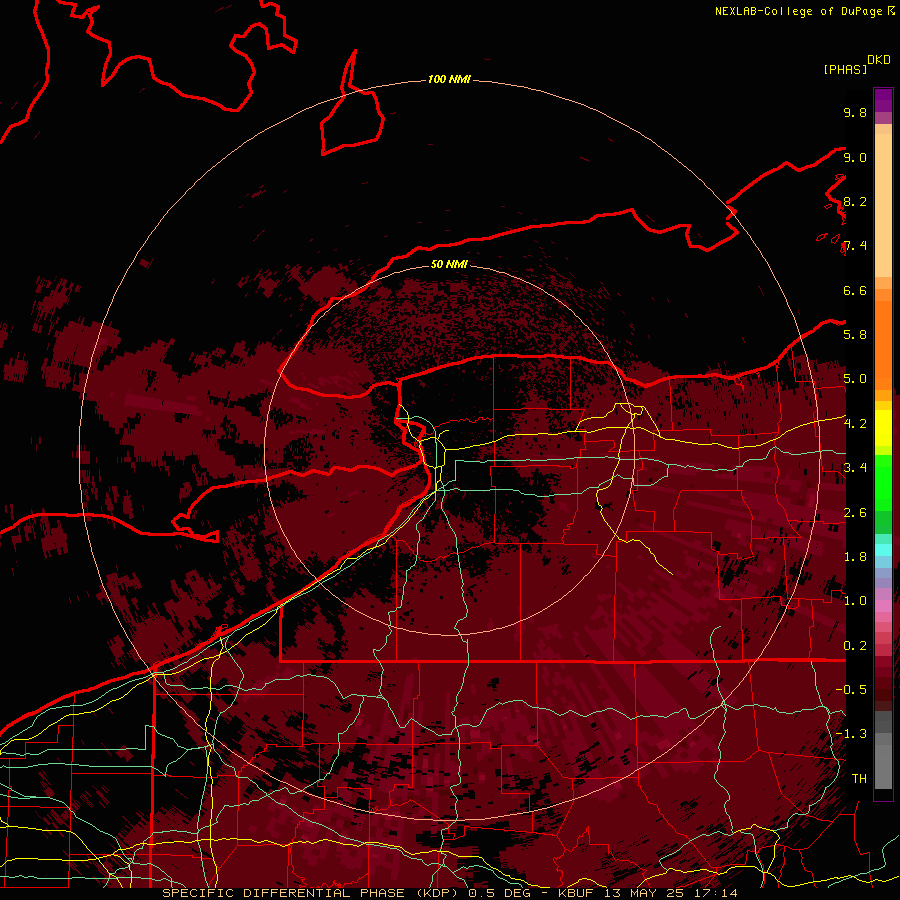Viewport: 900px width, 900px height.
Task: Click the -1.3 legend value
Action: [851, 734]
